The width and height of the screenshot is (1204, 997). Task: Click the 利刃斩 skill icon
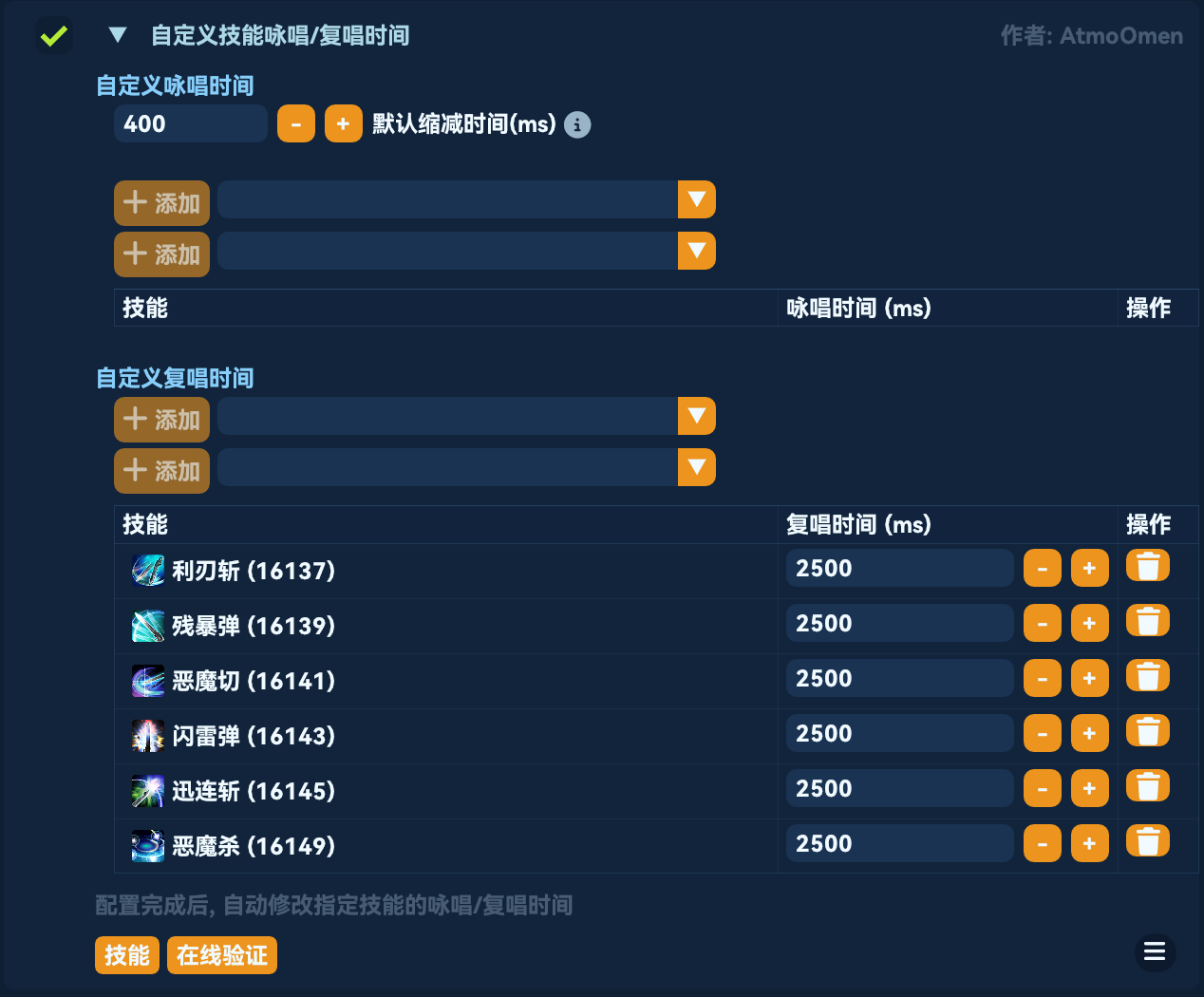tap(148, 570)
